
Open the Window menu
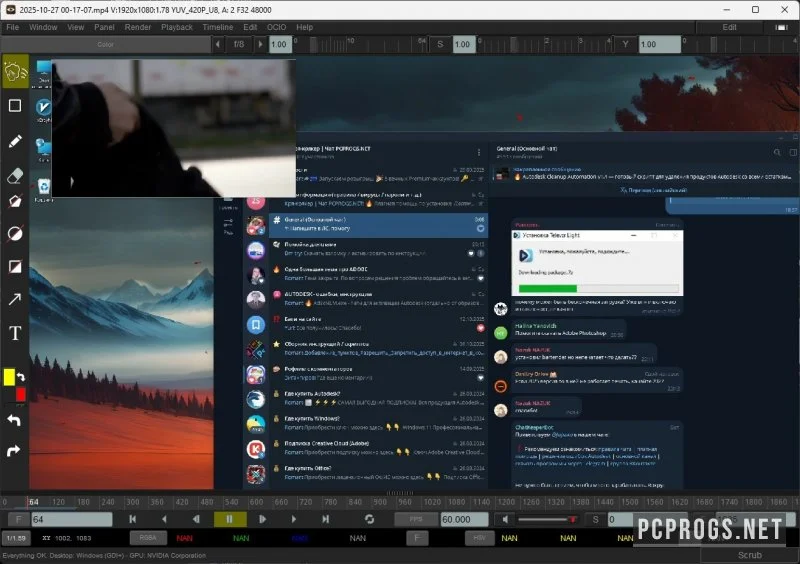click(x=43, y=27)
